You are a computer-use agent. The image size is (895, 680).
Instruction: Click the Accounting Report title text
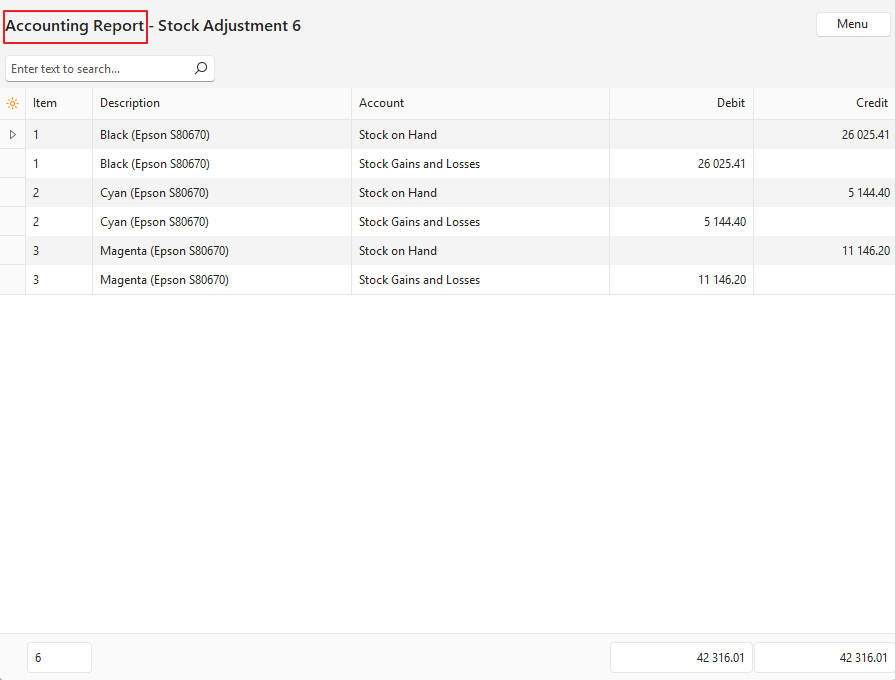76,26
